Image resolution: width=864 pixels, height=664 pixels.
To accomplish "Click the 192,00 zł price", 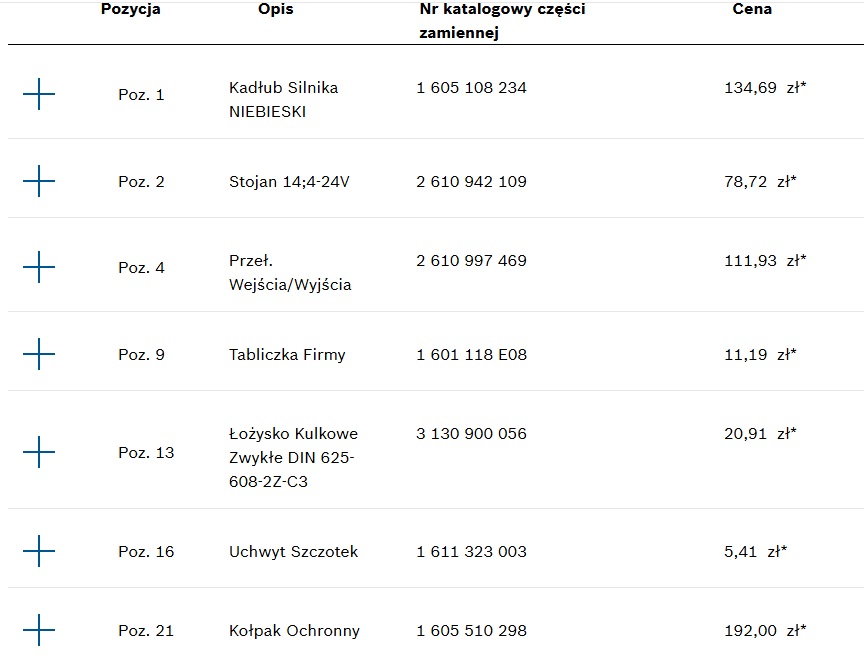I will pyautogui.click(x=765, y=631).
